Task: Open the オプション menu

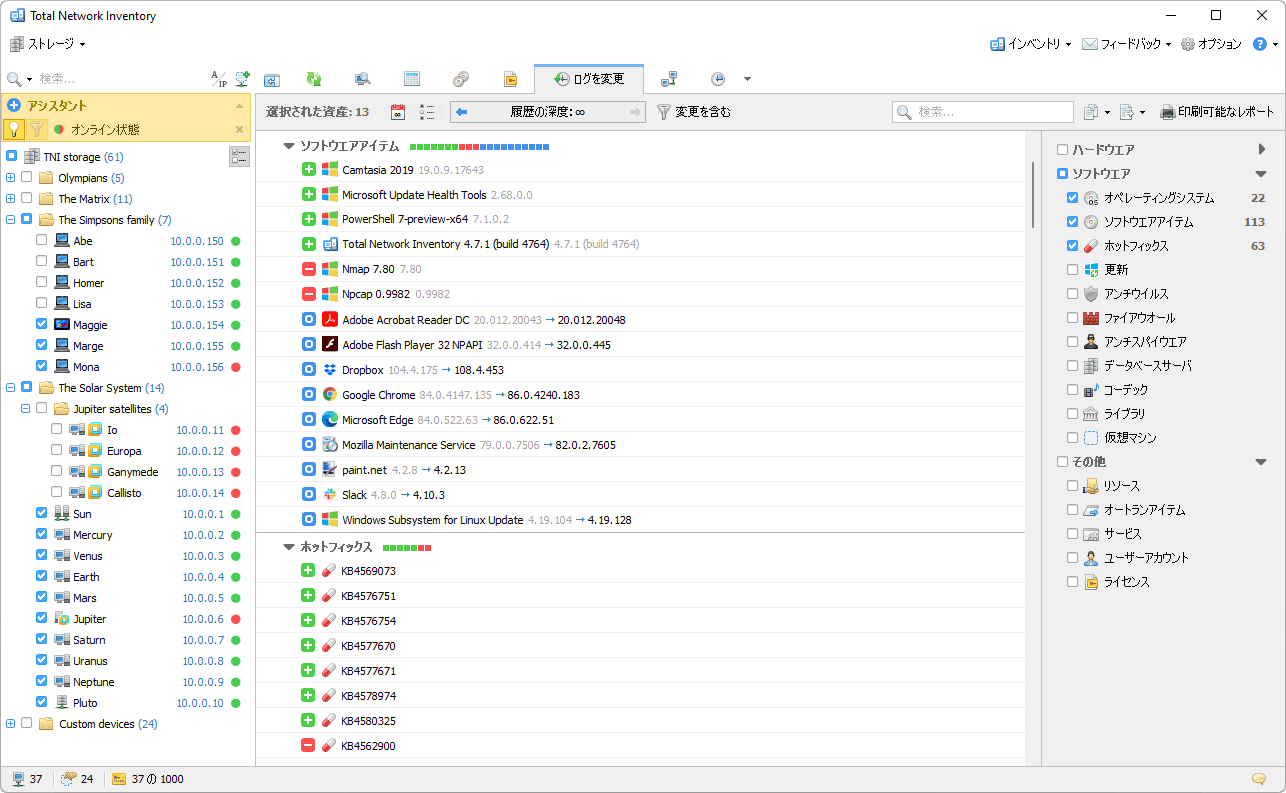Action: click(x=1211, y=44)
